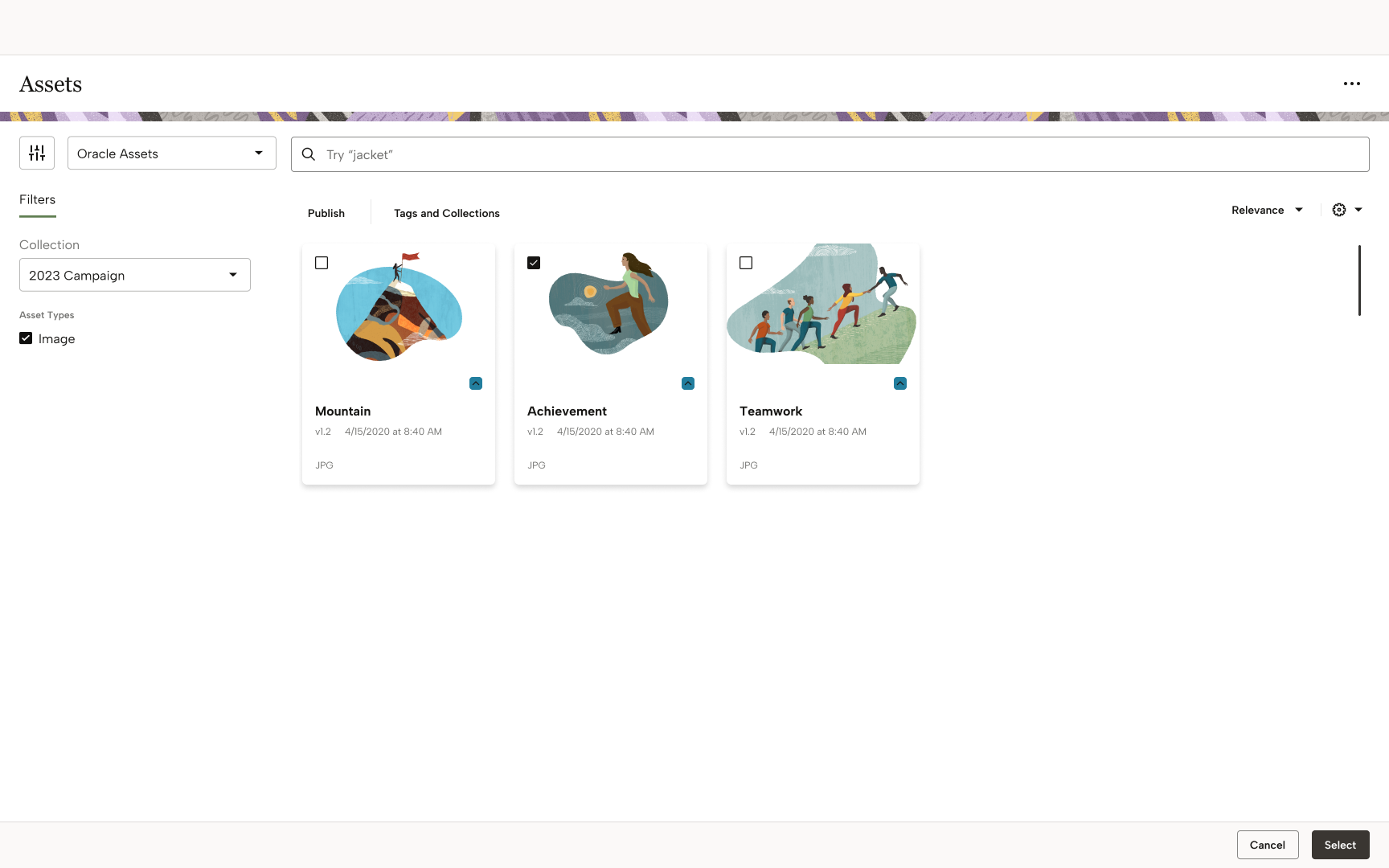Image resolution: width=1389 pixels, height=868 pixels.
Task: Click the Select button
Action: coord(1341,845)
